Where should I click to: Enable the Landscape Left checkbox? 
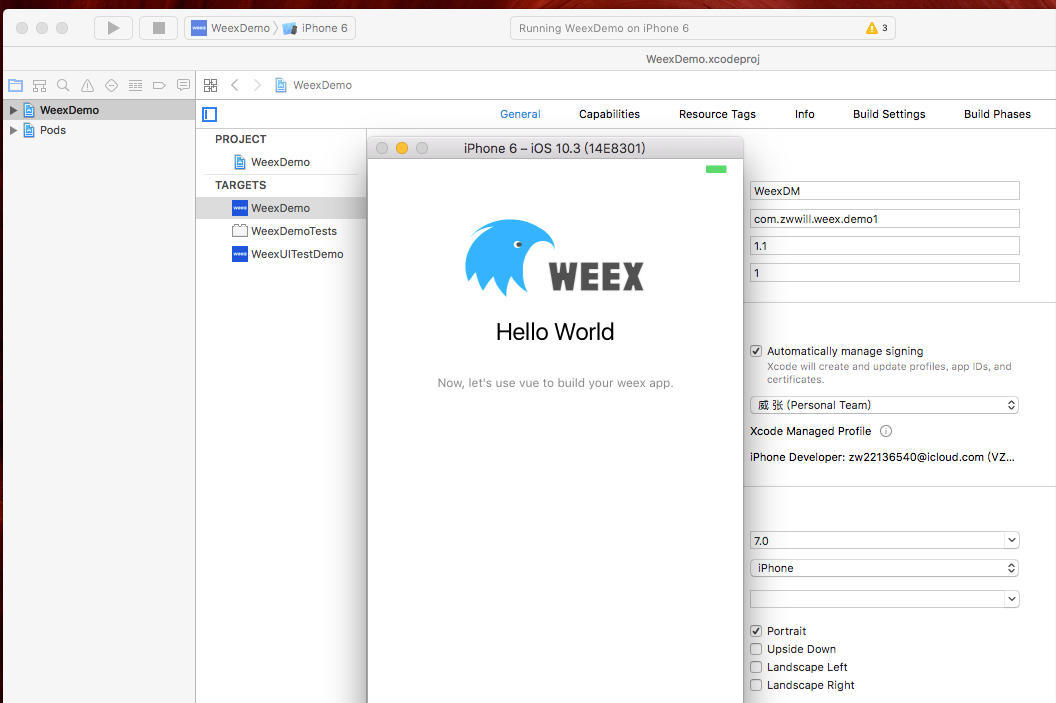[756, 667]
